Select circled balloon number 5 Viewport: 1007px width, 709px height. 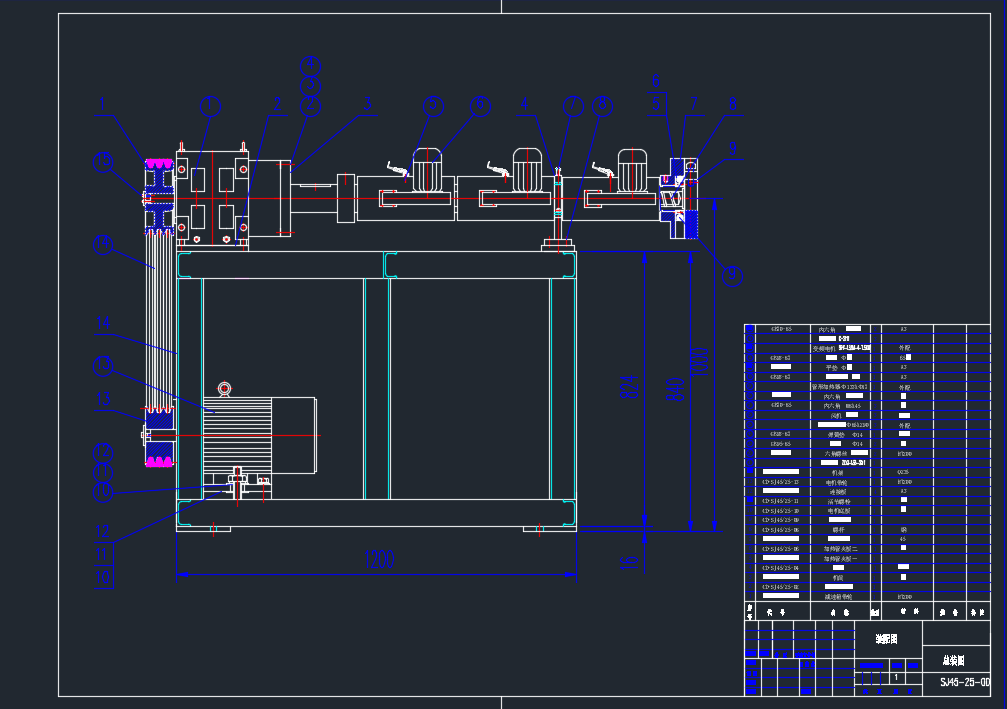tap(432, 105)
